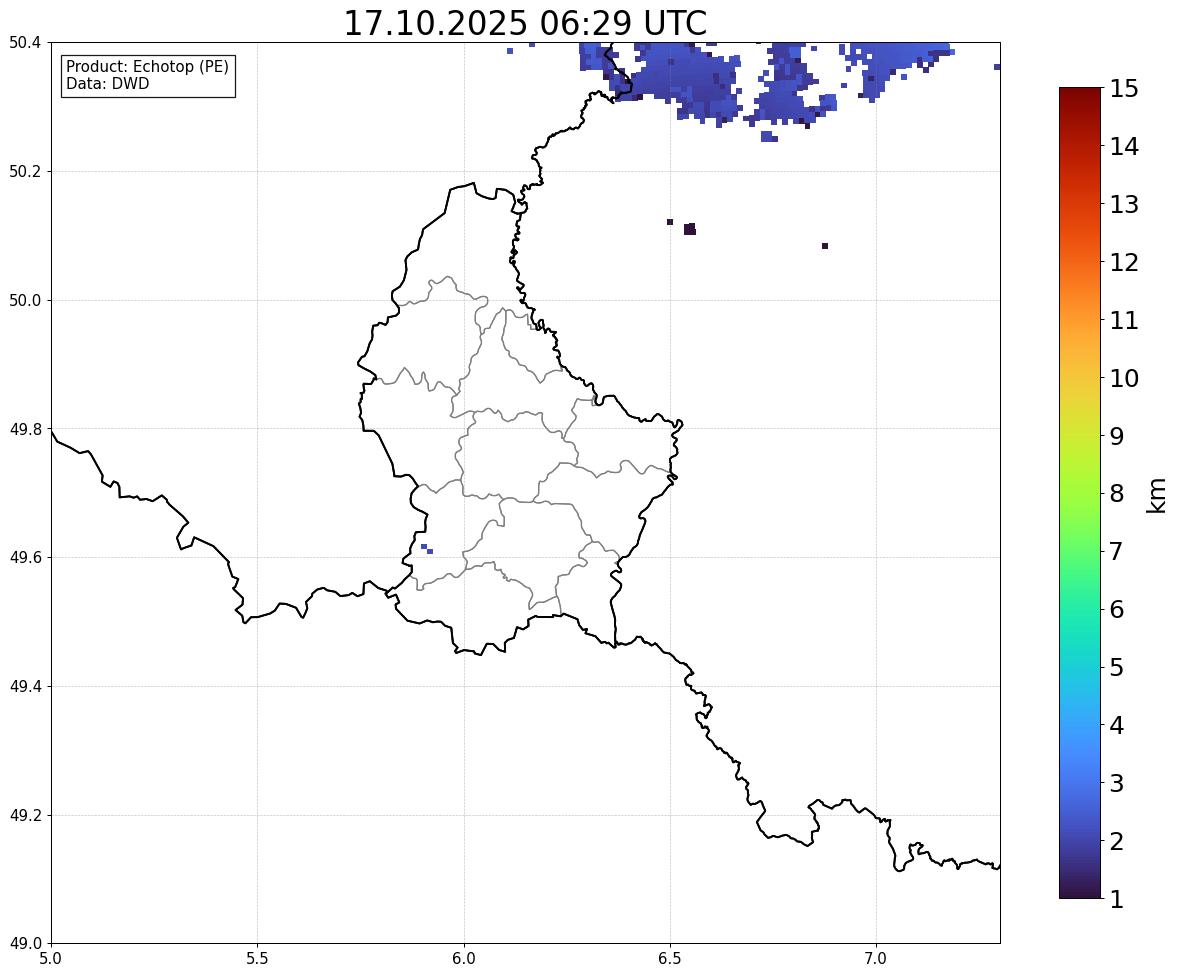1178x976 pixels.
Task: Click latitude axis label 49.4
Action: pyautogui.click(x=25, y=687)
